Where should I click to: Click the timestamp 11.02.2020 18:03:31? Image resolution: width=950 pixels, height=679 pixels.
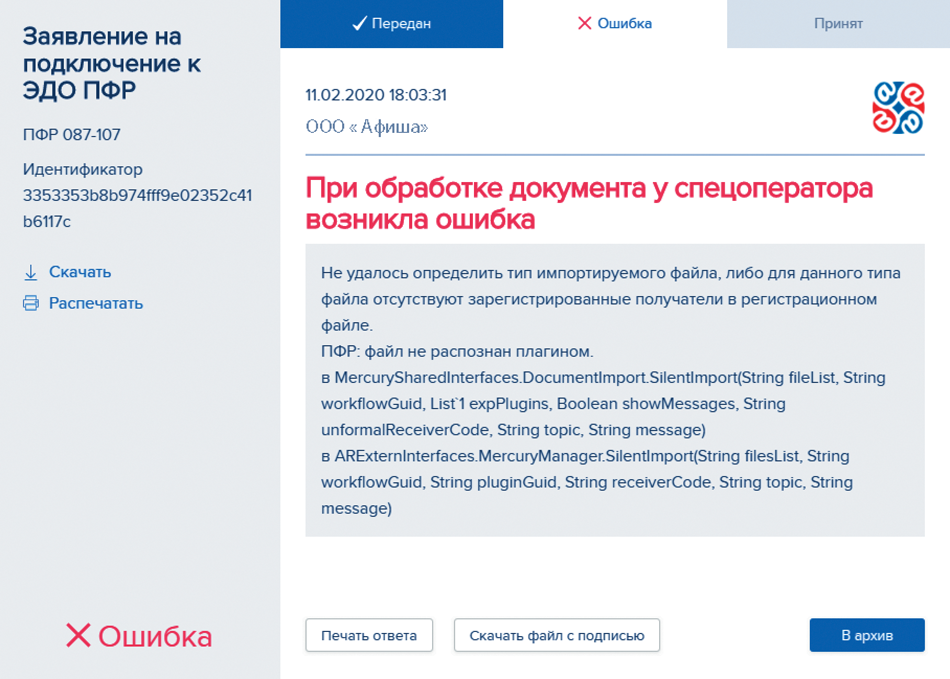point(376,96)
